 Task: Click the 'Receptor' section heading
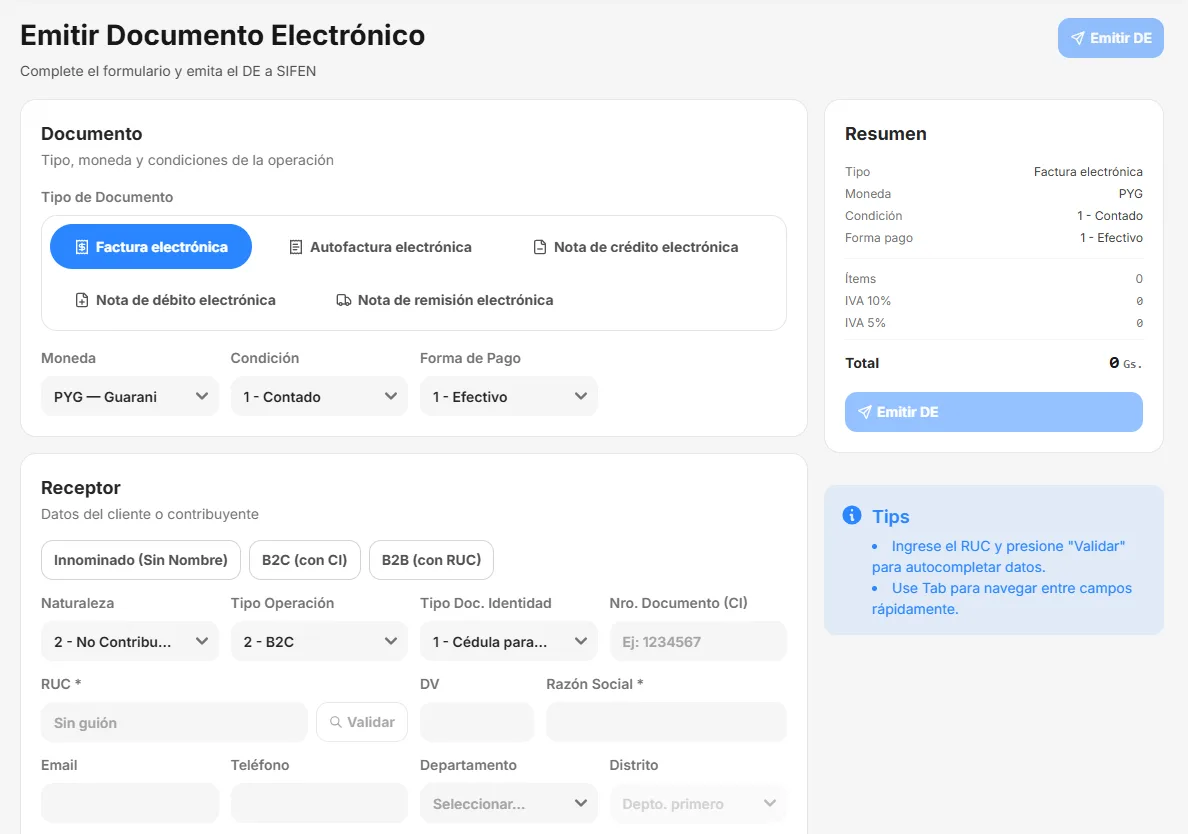click(x=80, y=488)
